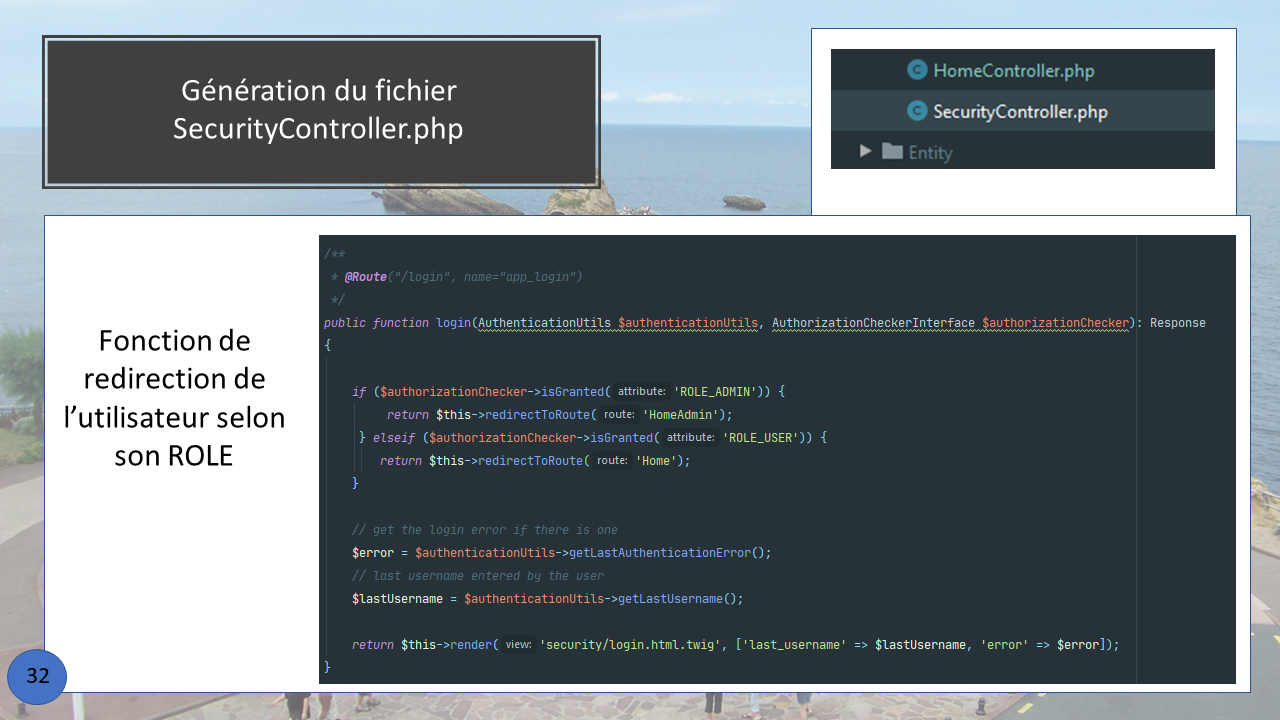Click the class icon beside HomeController.php
Viewport: 1280px width, 720px height.
(x=917, y=70)
